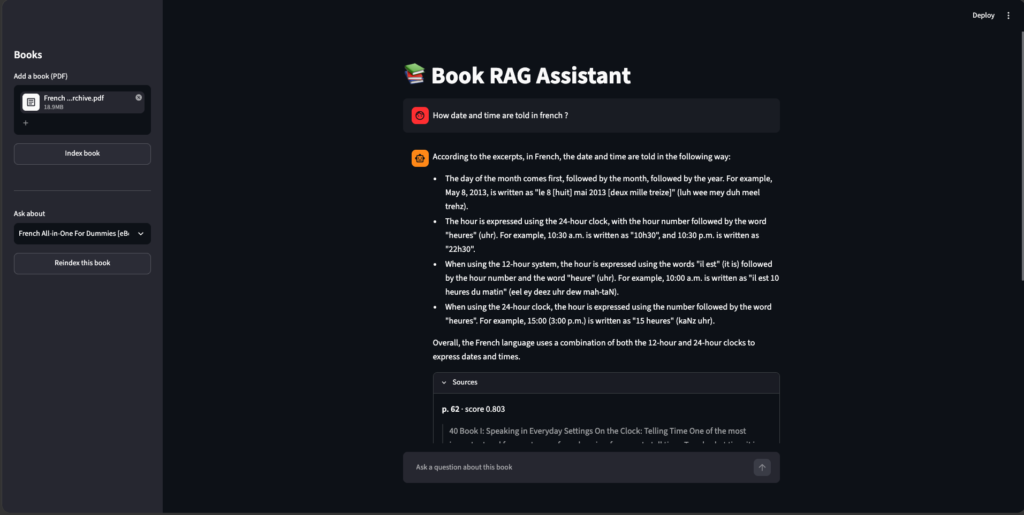Click the user question message bubble

(x=591, y=116)
